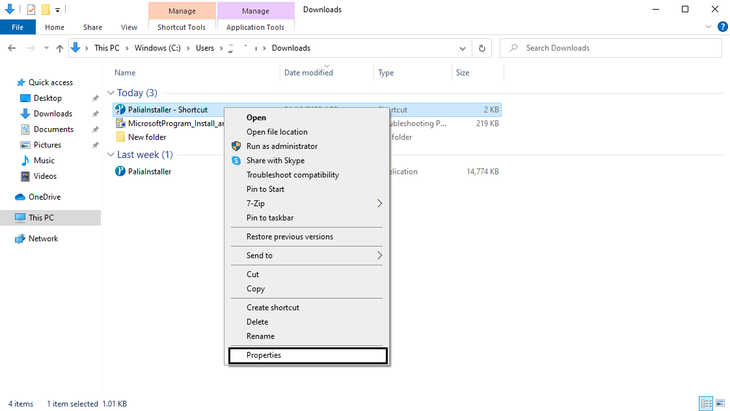Refresh the Downloads folder view
The width and height of the screenshot is (730, 411).
(x=482, y=48)
